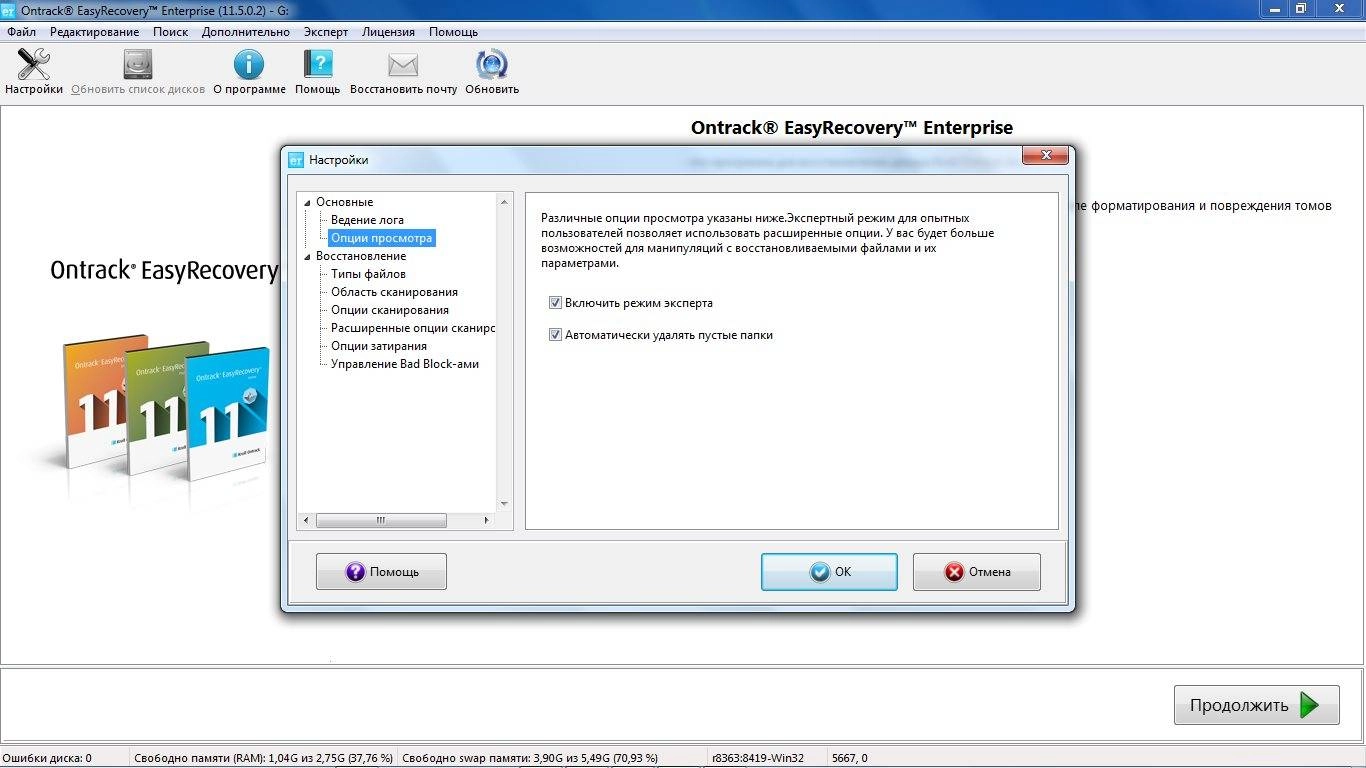Select Расширенные опции сканирования tree item

click(413, 328)
